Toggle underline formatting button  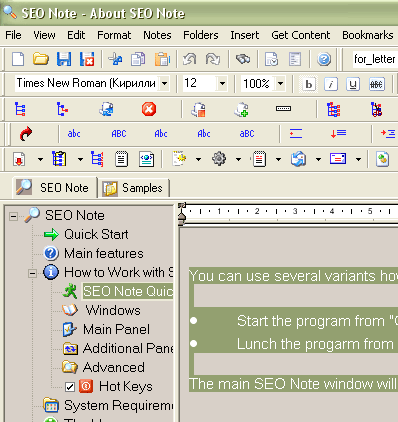pos(353,84)
